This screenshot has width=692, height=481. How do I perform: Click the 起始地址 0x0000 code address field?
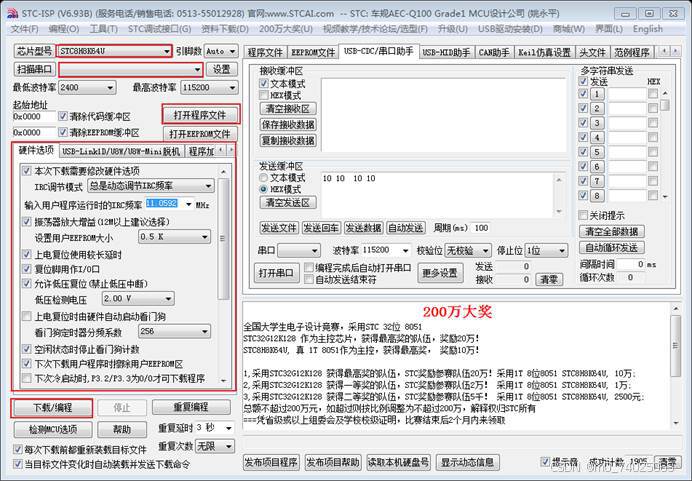(x=34, y=116)
